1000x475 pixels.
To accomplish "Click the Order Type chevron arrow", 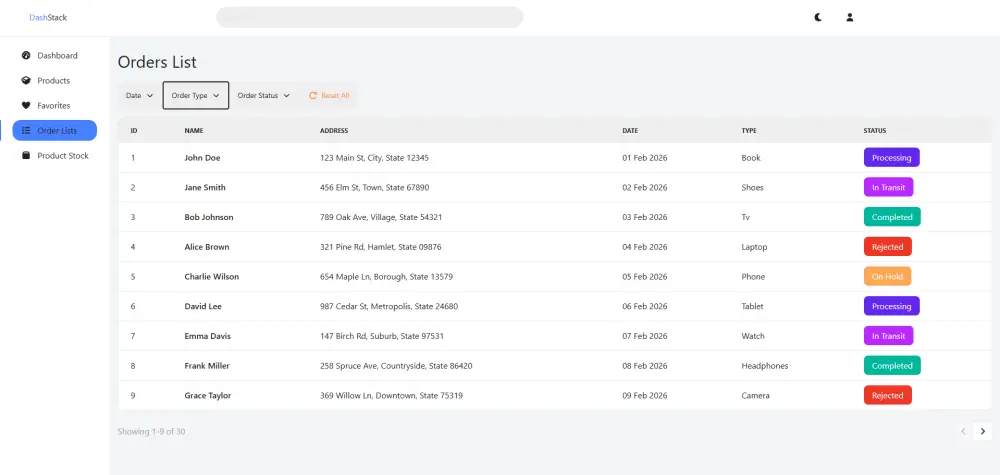I will [216, 96].
